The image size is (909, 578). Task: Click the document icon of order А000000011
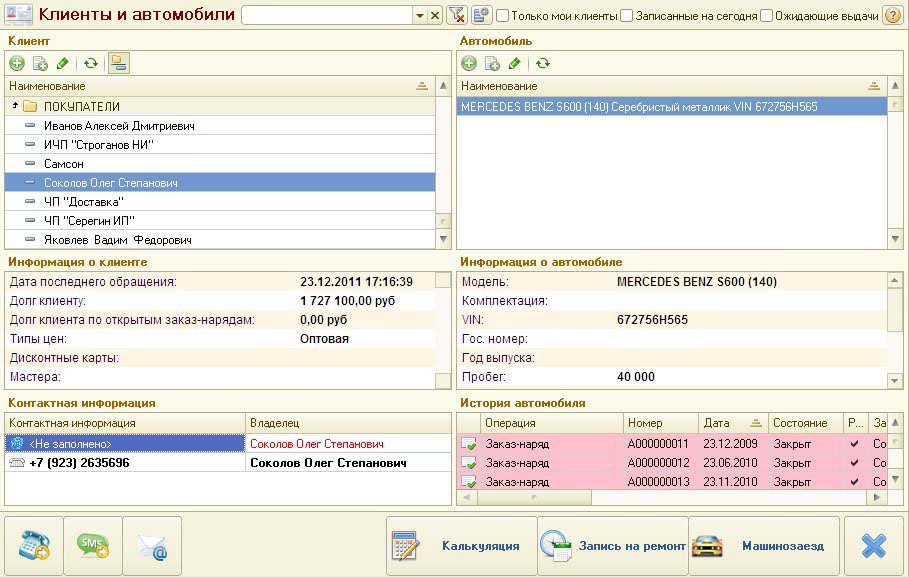click(468, 444)
